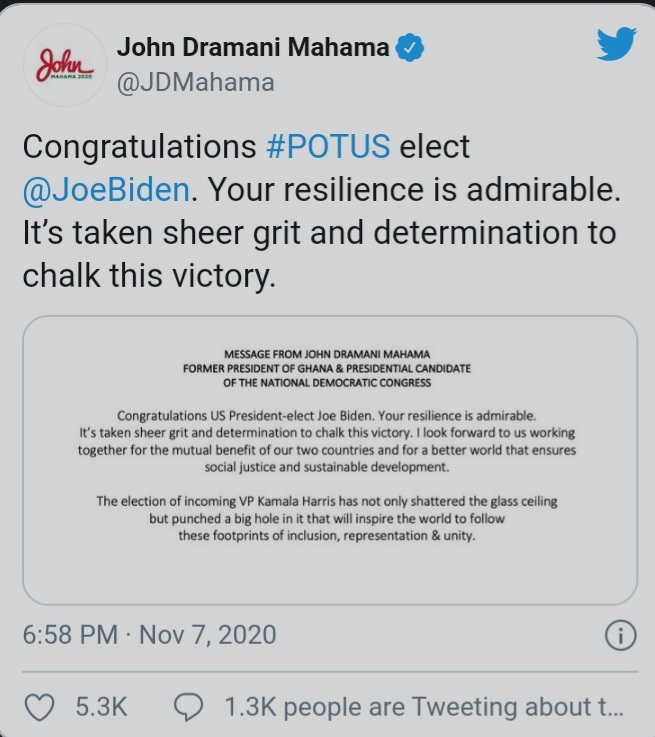The image size is (655, 737).
Task: Click the reply speech bubble icon
Action: pos(188,707)
